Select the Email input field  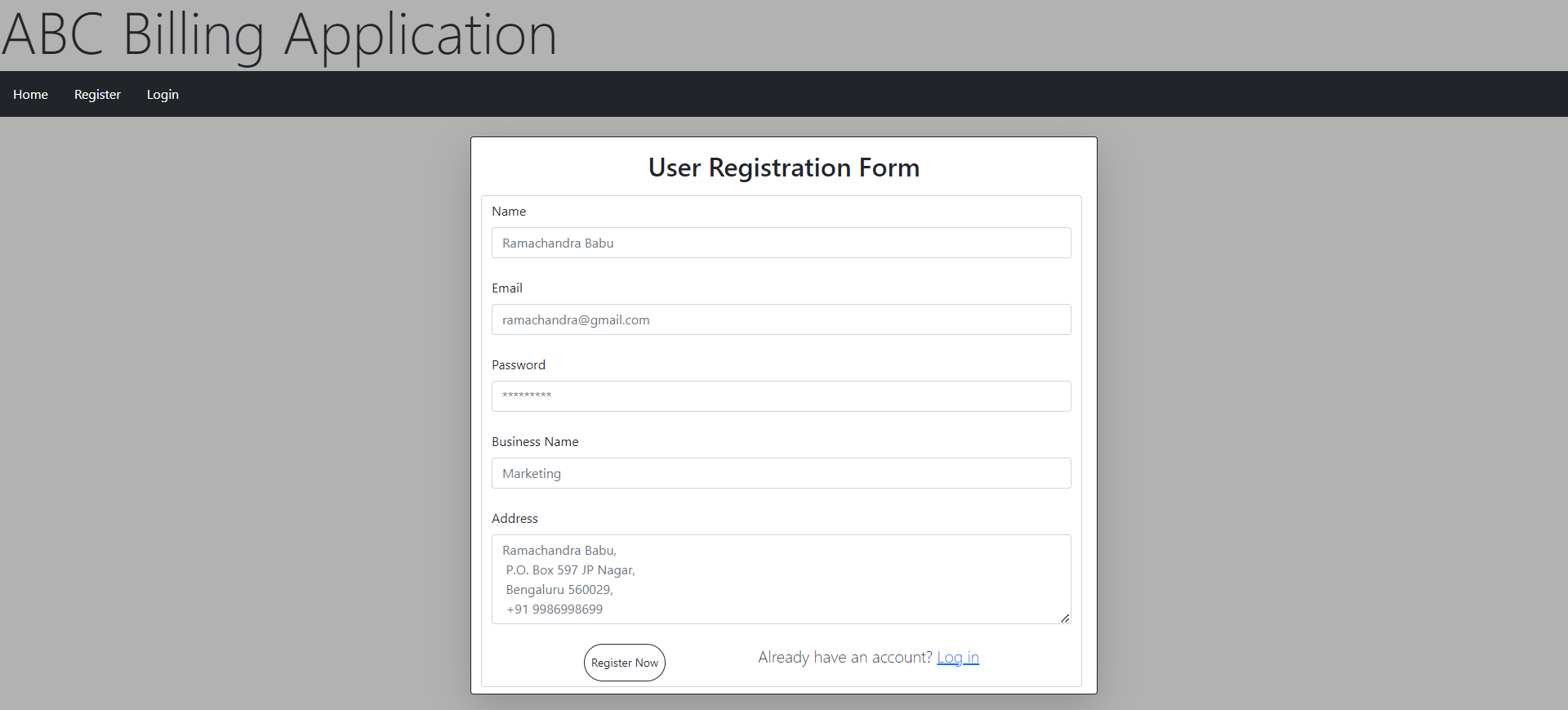pos(781,319)
